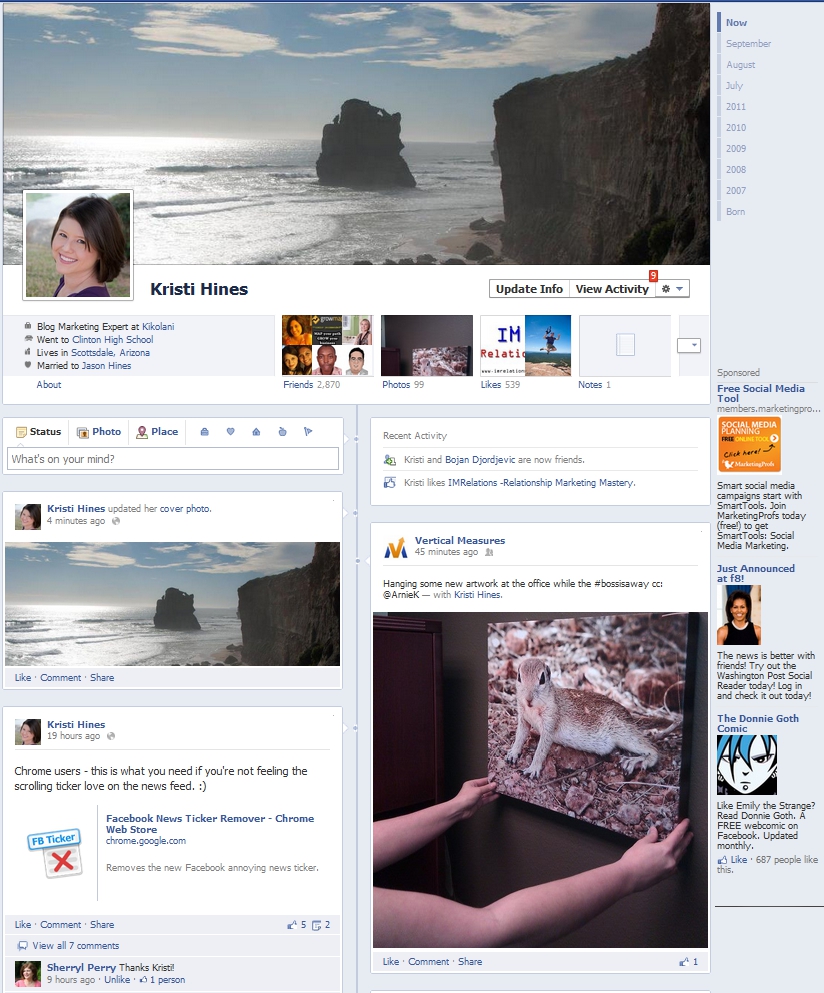Comment on the cover photo post
The image size is (824, 993).
click(60, 678)
